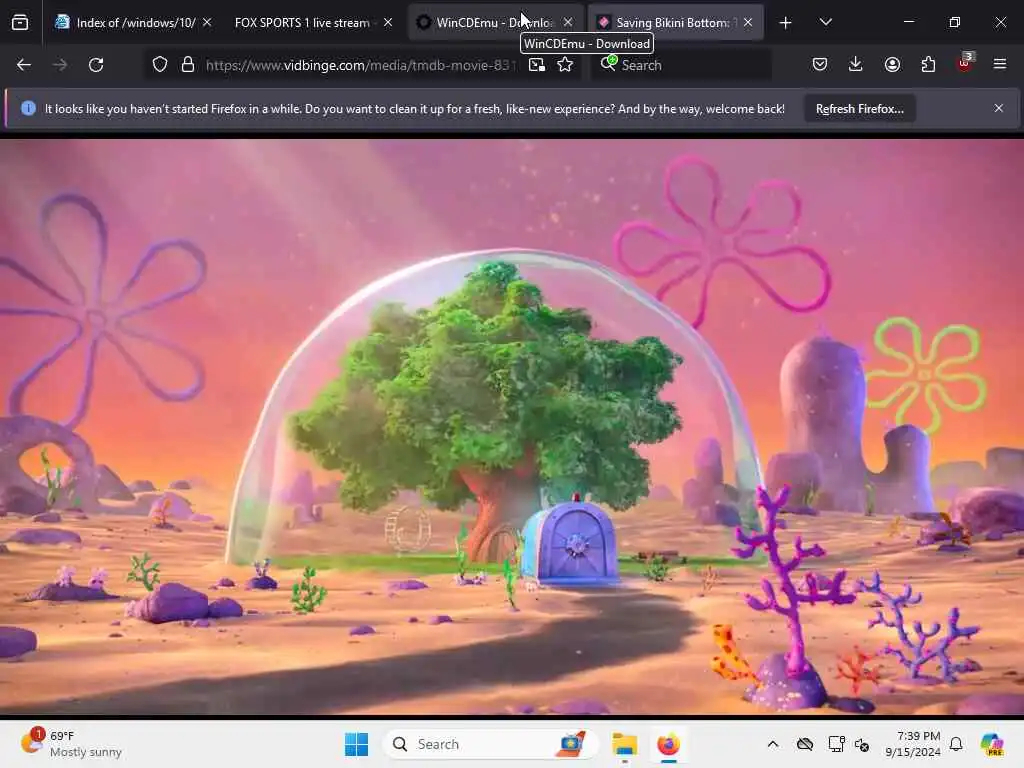
Task: Open Firefox account menu
Action: pyautogui.click(x=892, y=64)
